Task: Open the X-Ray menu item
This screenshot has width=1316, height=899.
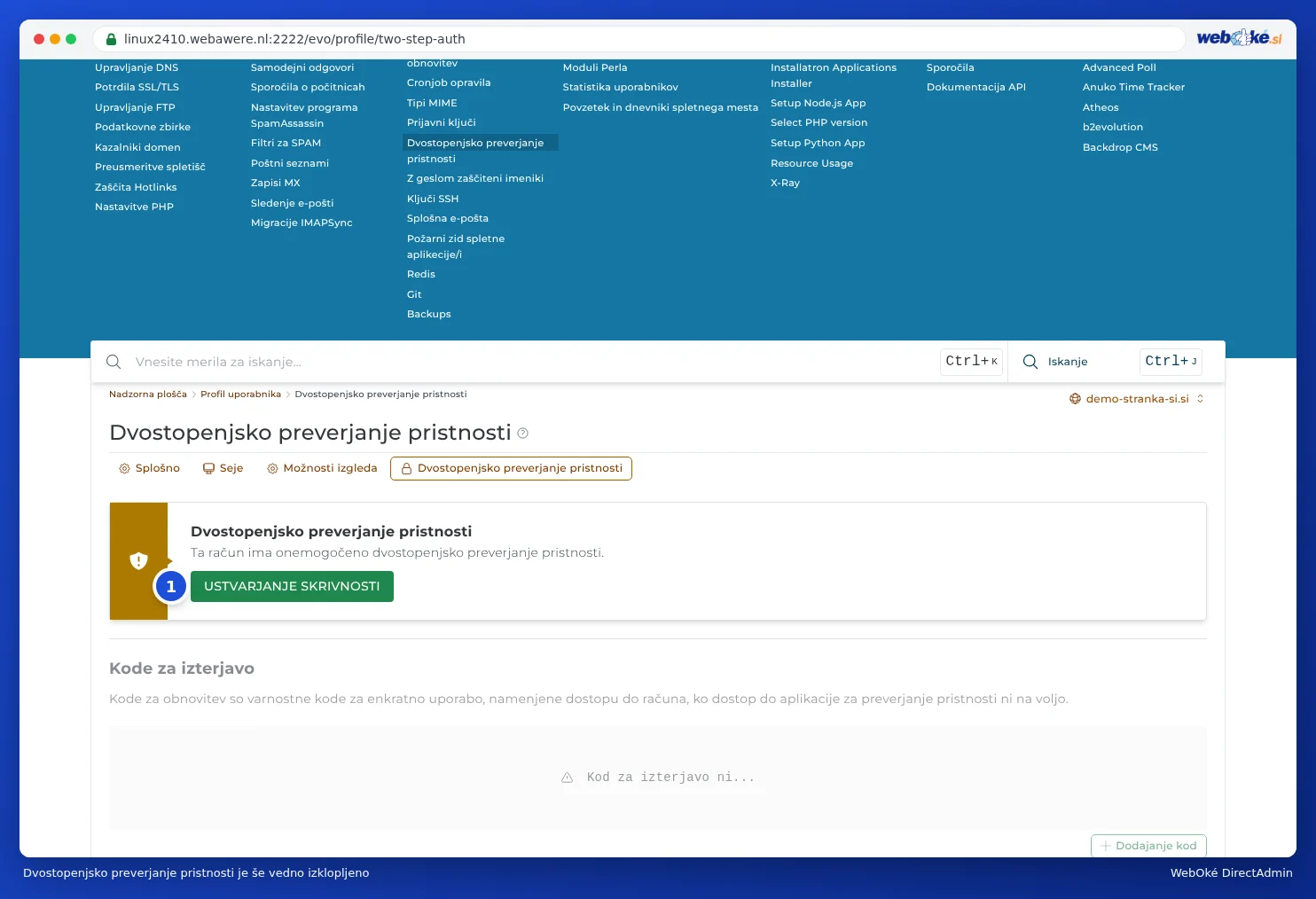Action: pos(786,183)
